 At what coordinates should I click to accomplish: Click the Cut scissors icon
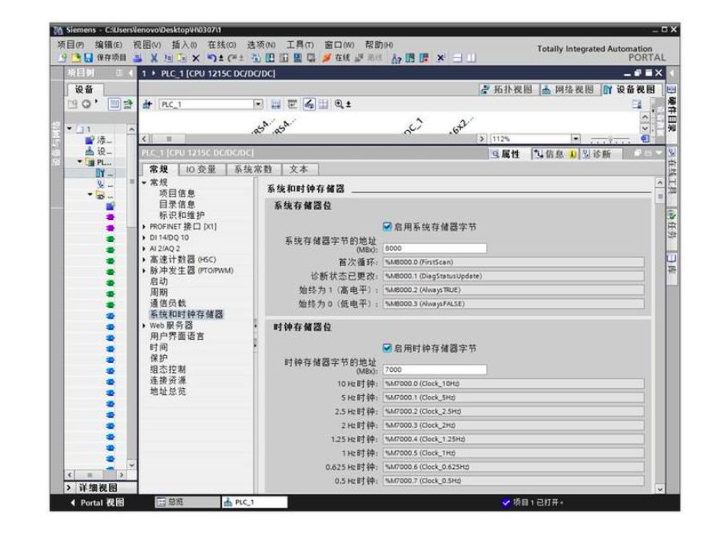point(154,58)
